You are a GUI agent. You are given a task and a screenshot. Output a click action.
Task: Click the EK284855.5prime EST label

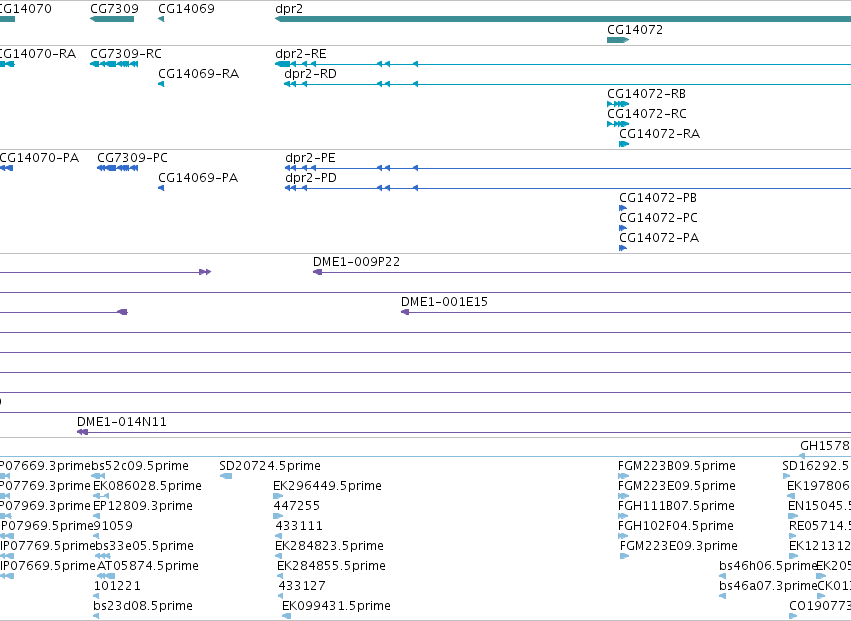pyautogui.click(x=331, y=566)
